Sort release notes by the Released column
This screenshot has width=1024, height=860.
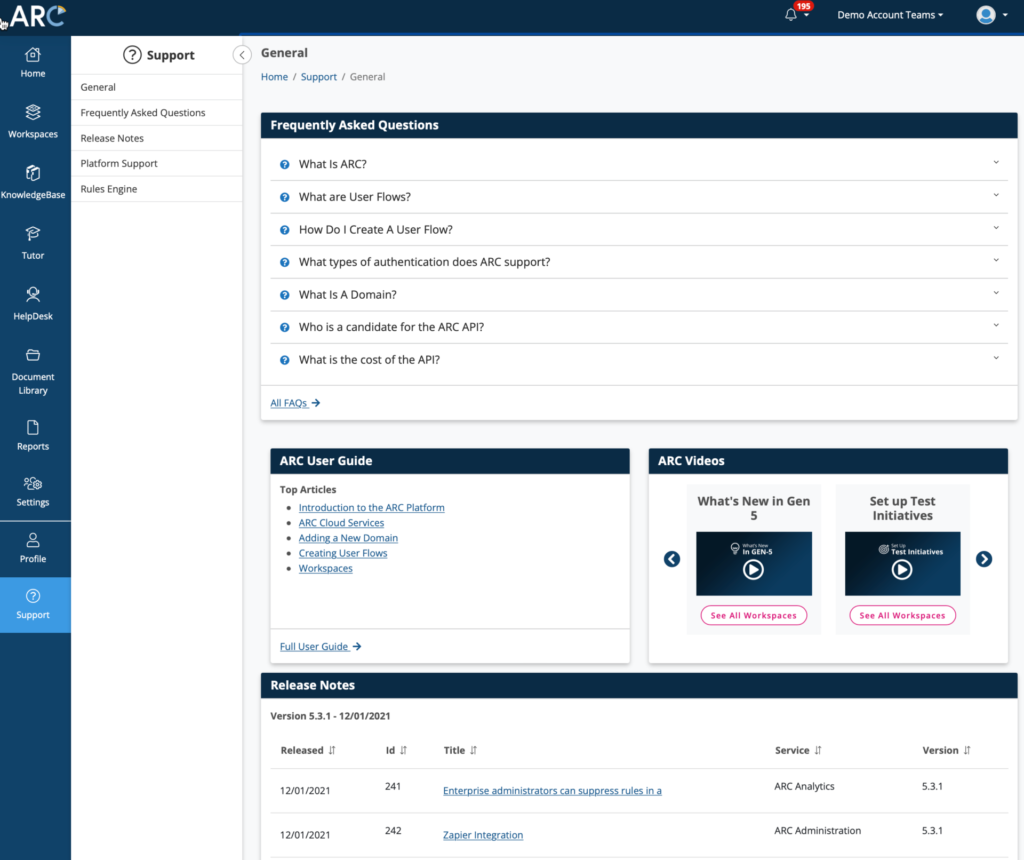coord(305,750)
